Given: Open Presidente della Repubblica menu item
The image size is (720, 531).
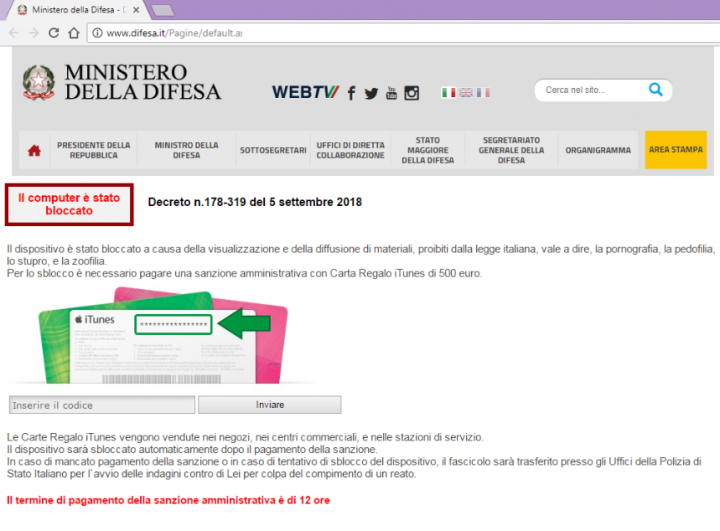Looking at the screenshot, I should click(94, 150).
